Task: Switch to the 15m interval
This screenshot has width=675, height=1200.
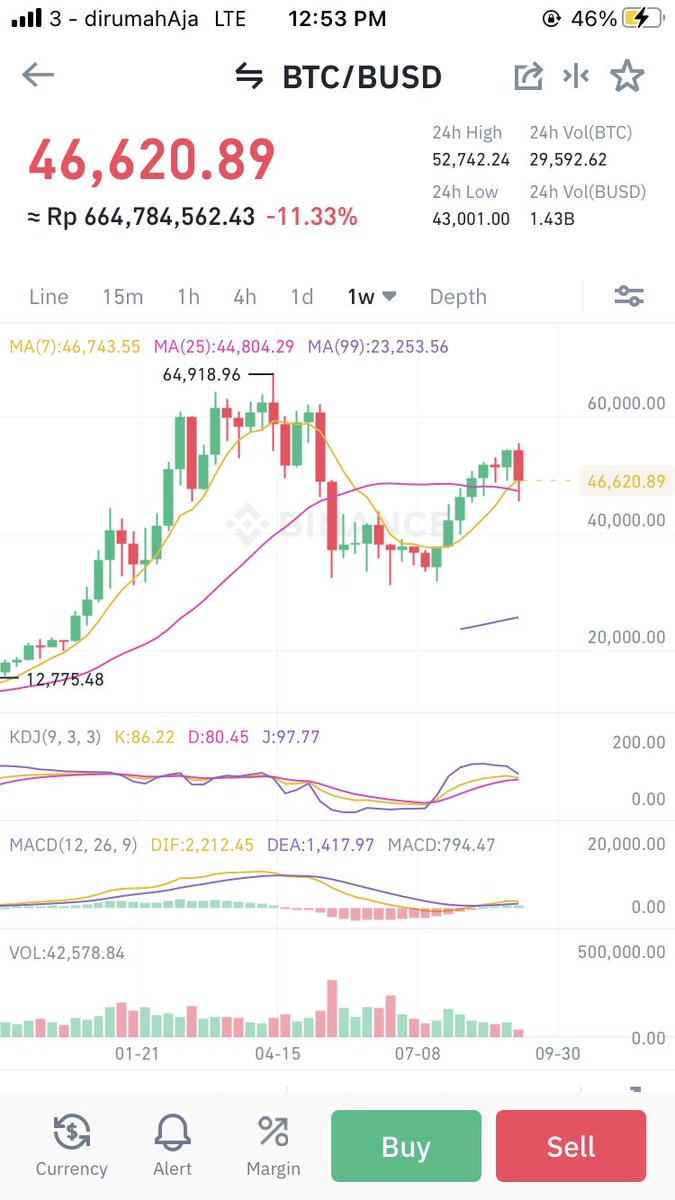Action: click(123, 297)
